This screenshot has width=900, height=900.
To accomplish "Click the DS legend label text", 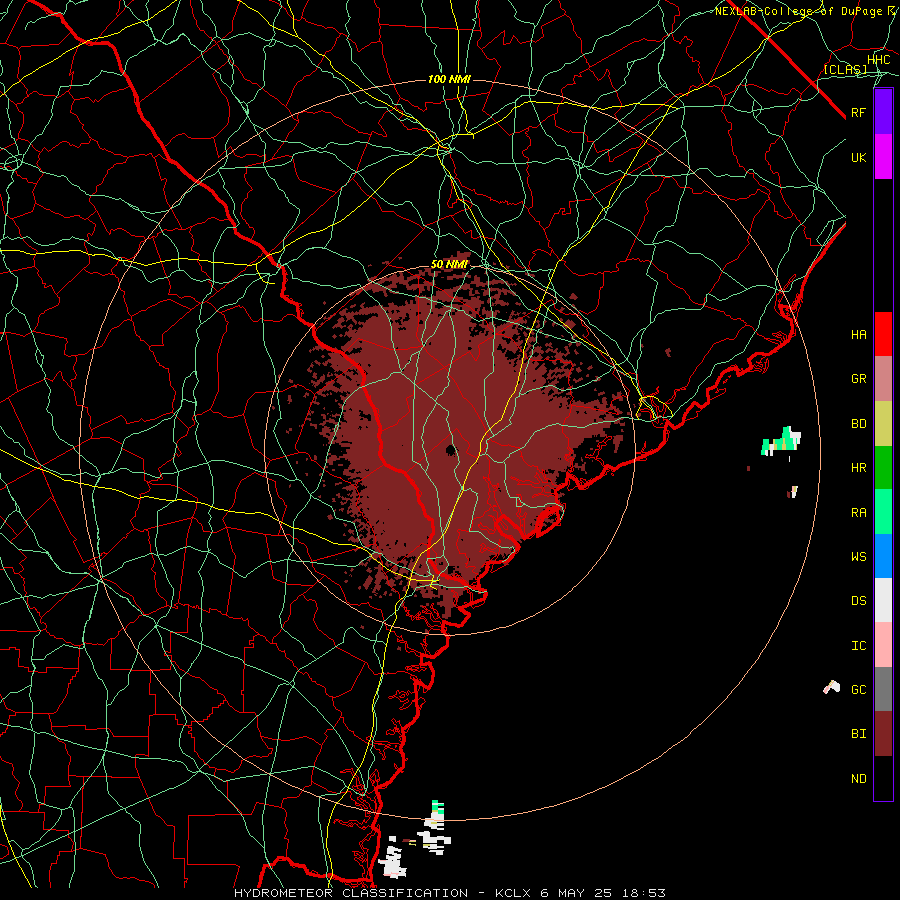I will click(859, 601).
